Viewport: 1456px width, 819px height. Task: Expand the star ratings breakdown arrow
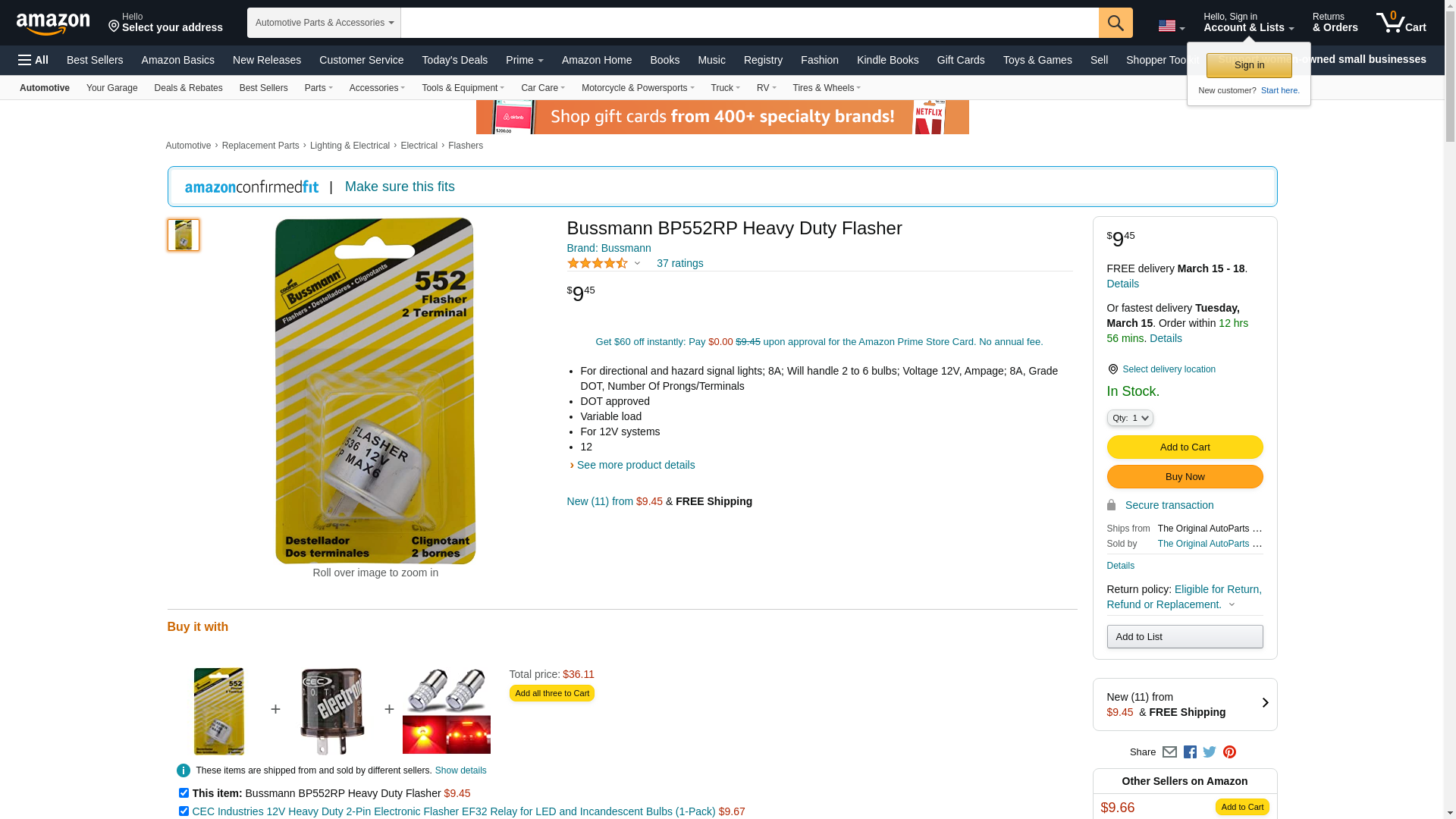pos(637,264)
